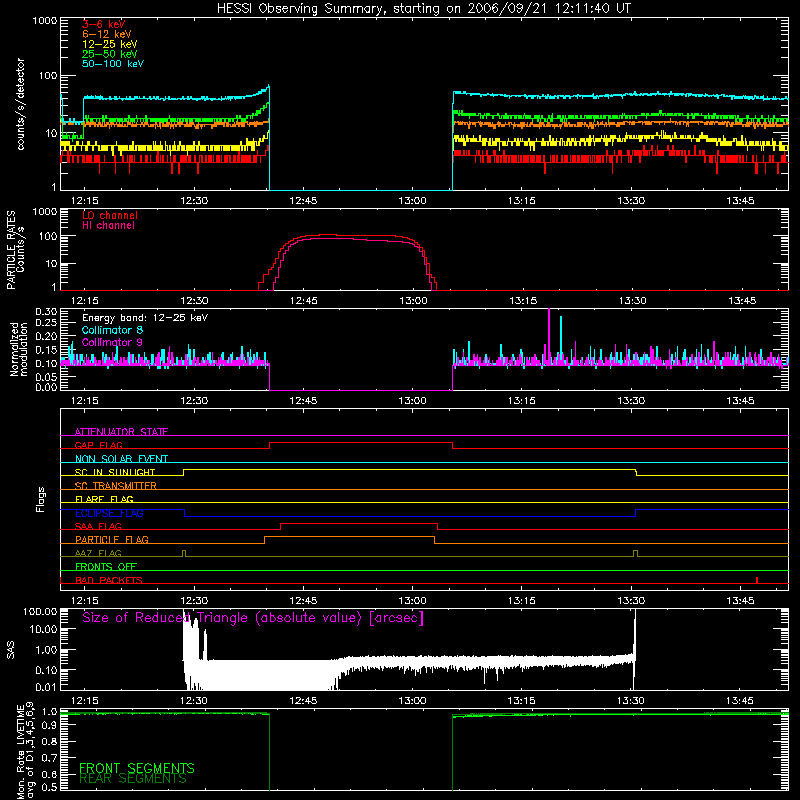Click the HI channel legend label
This screenshot has width=800, height=800.
point(108,225)
